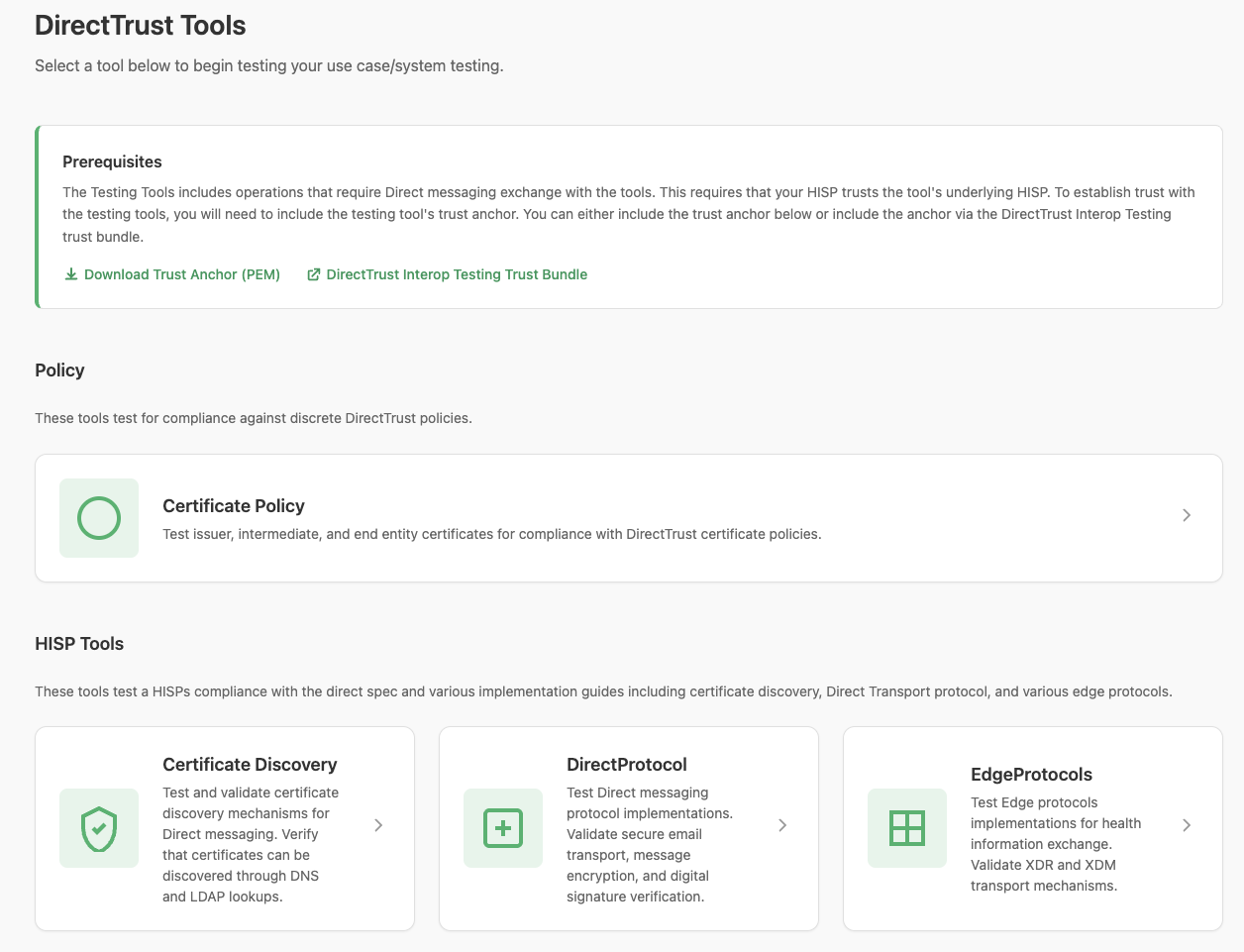
Task: Click the Prerequisites heading
Action: click(112, 161)
